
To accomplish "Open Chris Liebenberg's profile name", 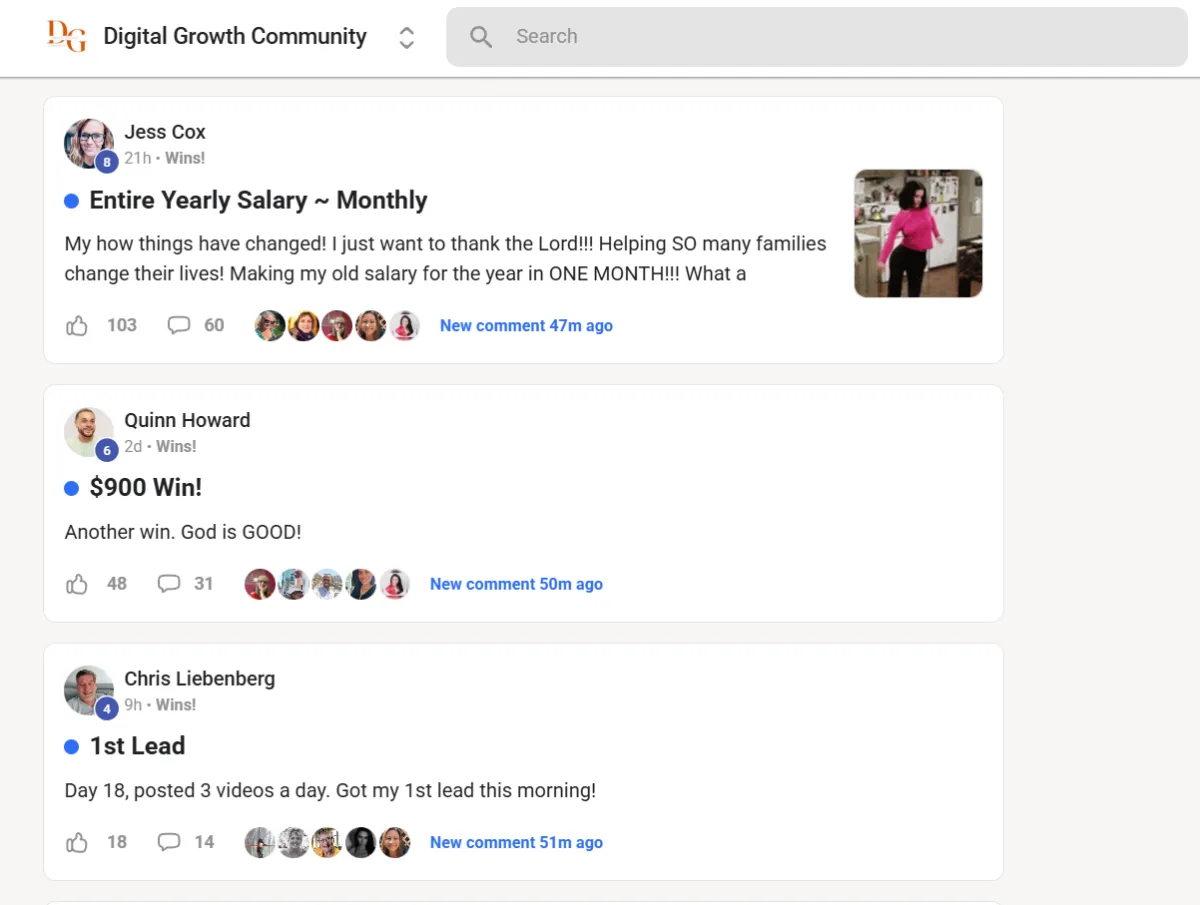I will click(x=199, y=679).
